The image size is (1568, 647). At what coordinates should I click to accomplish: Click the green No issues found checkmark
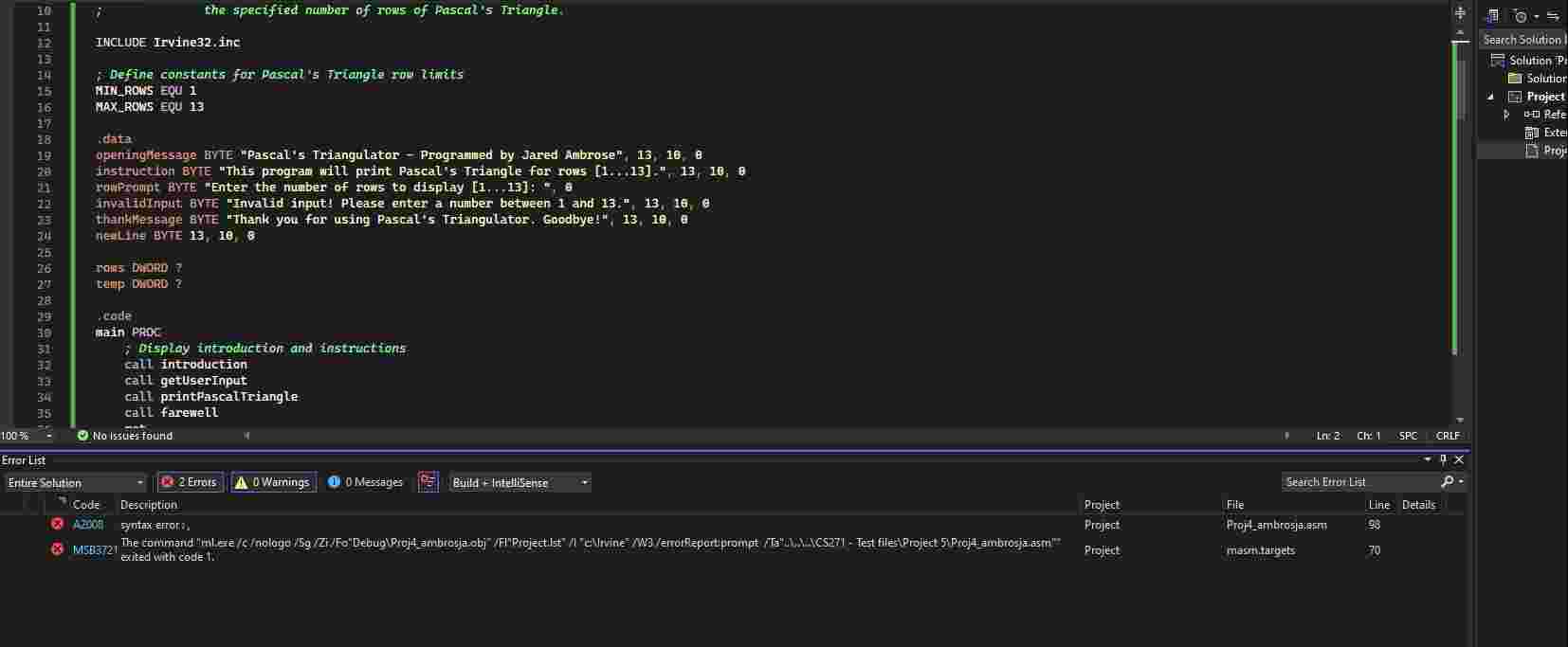[x=82, y=436]
